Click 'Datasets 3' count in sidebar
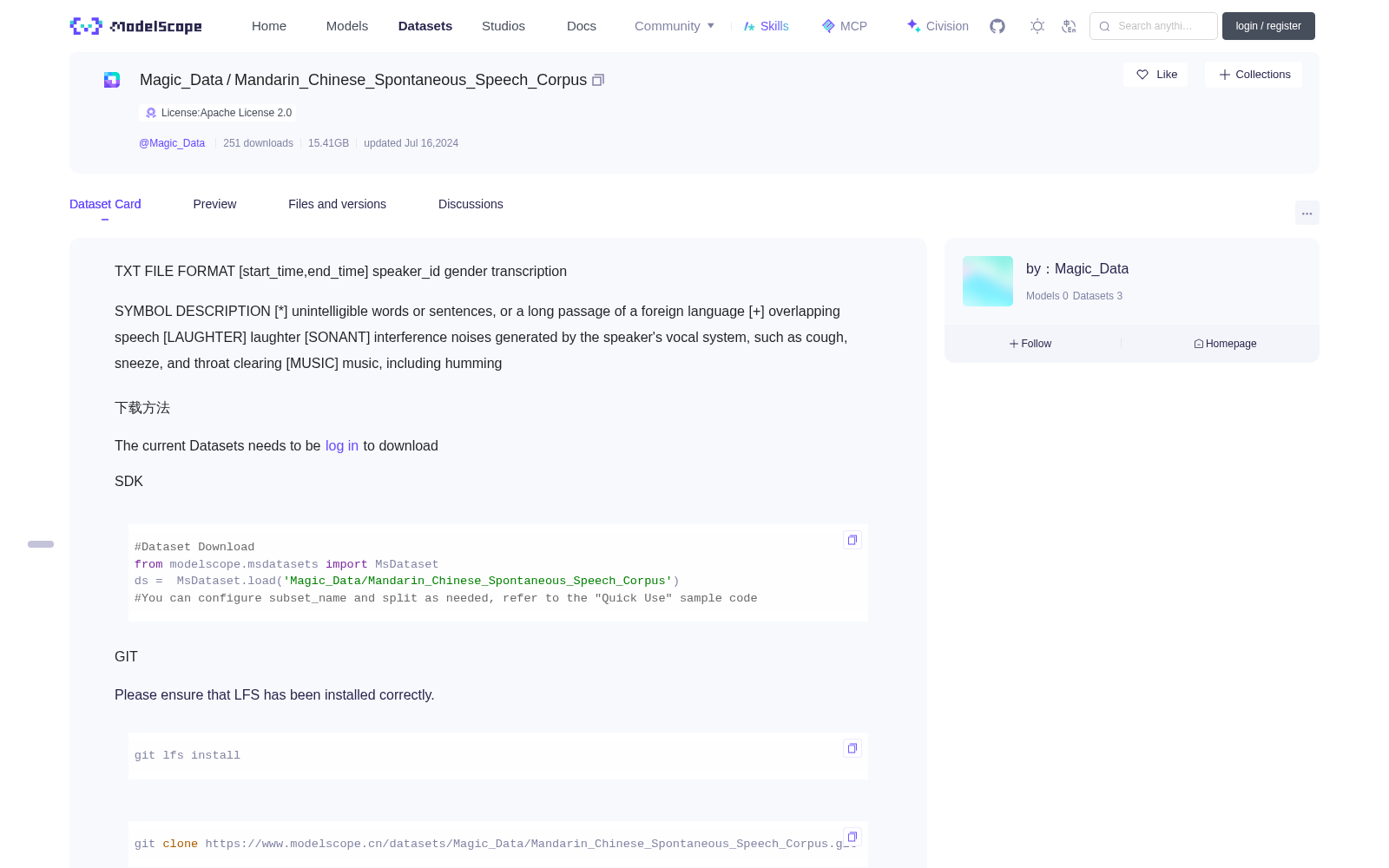The width and height of the screenshot is (1389, 868). pyautogui.click(x=1097, y=296)
